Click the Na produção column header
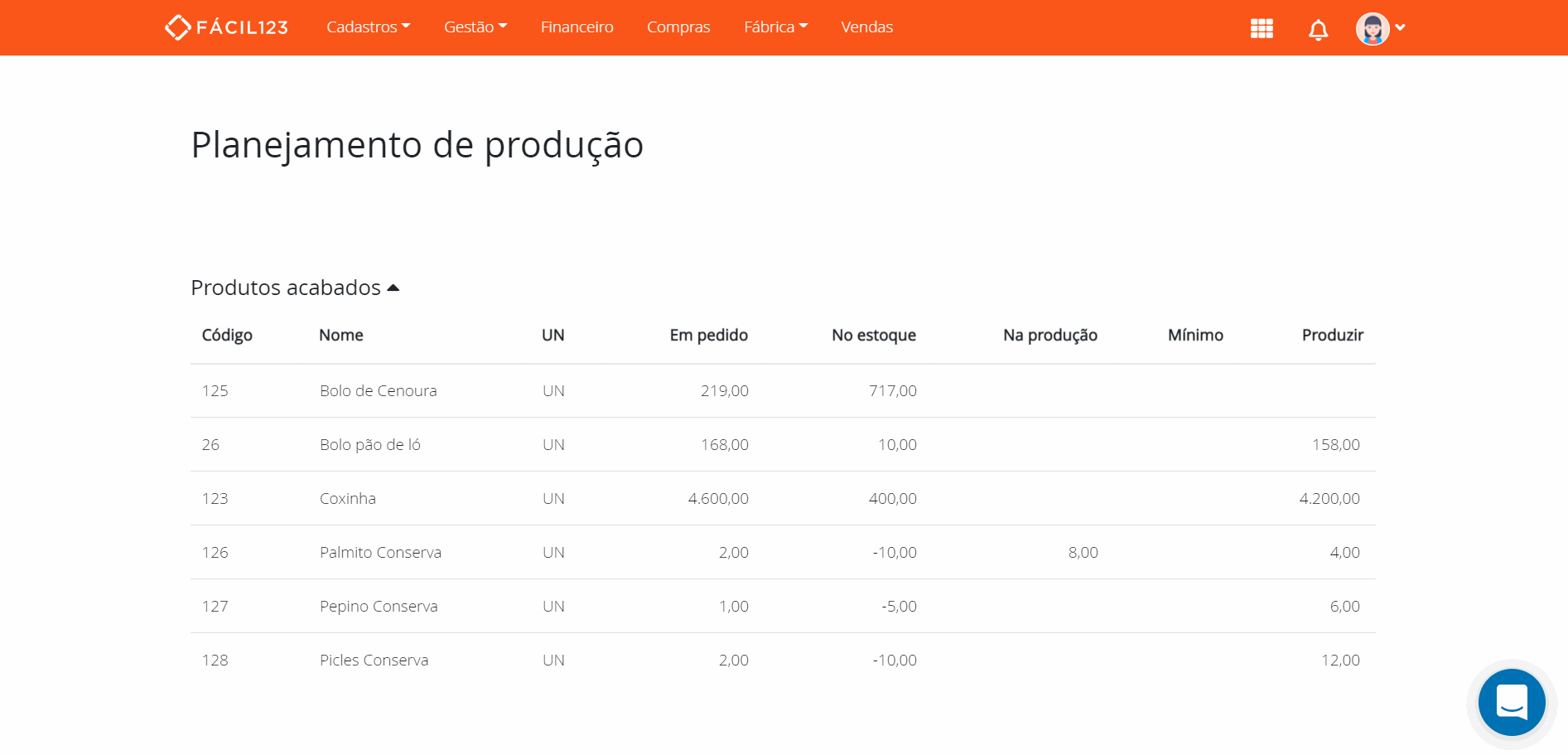This screenshot has width=1568, height=755. (1049, 335)
